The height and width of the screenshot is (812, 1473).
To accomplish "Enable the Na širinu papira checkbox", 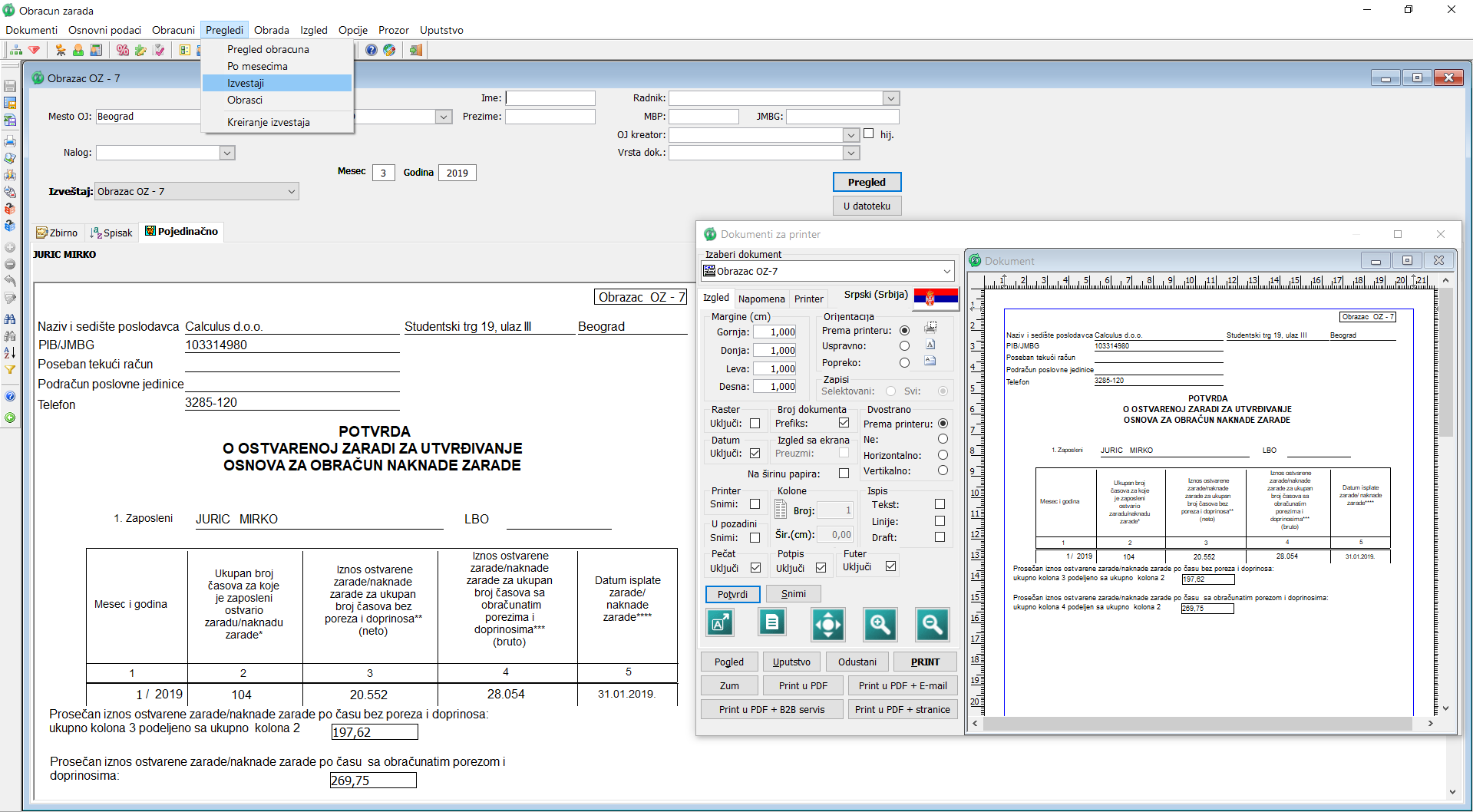I will [x=844, y=474].
